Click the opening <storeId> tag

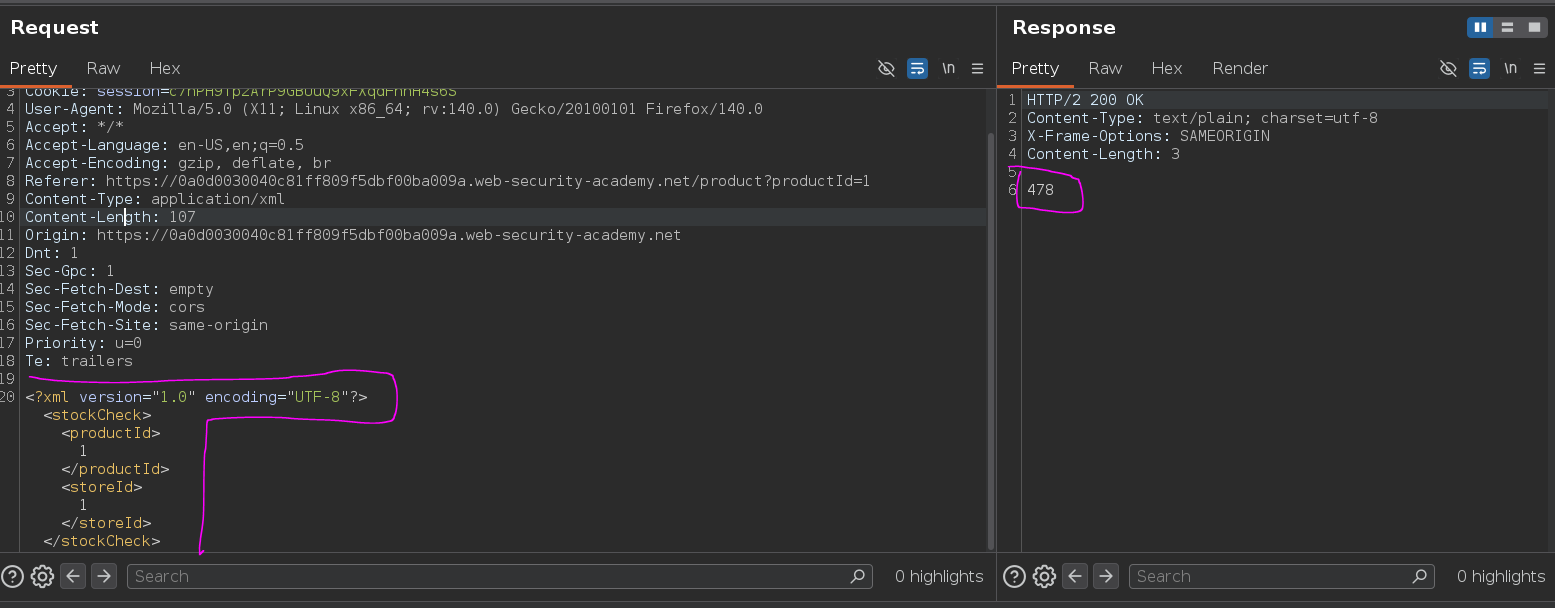(x=102, y=487)
